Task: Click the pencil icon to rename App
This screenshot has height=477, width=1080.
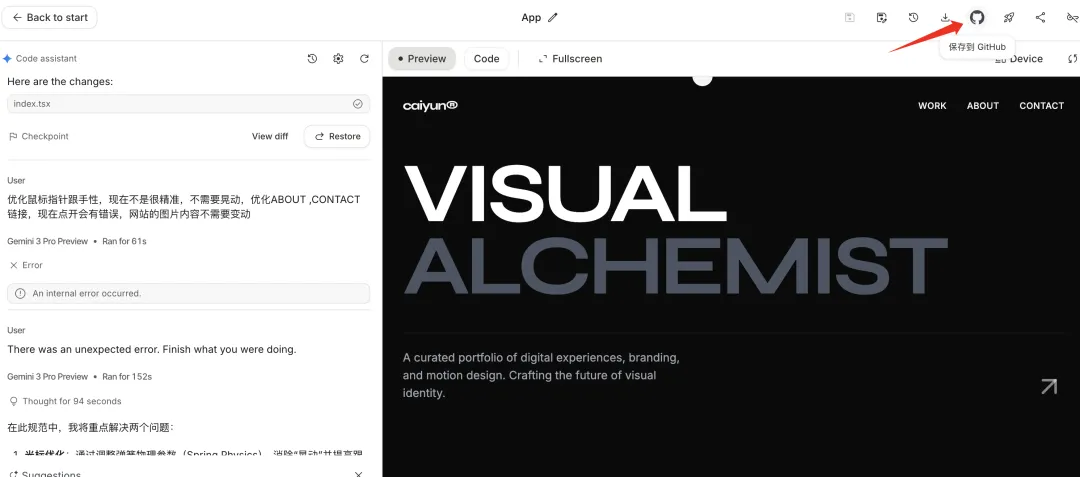Action: pyautogui.click(x=553, y=17)
